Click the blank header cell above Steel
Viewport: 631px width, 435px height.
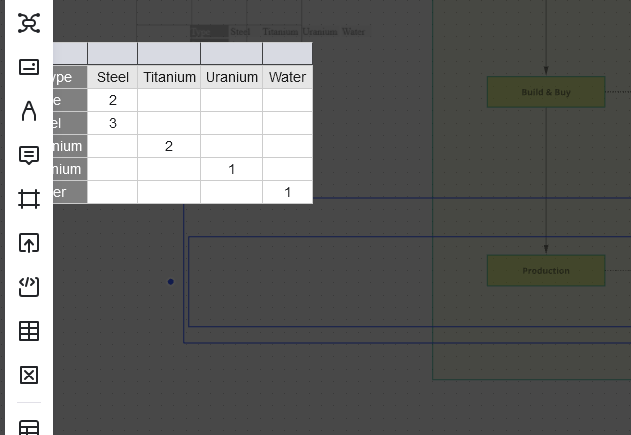coord(113,53)
